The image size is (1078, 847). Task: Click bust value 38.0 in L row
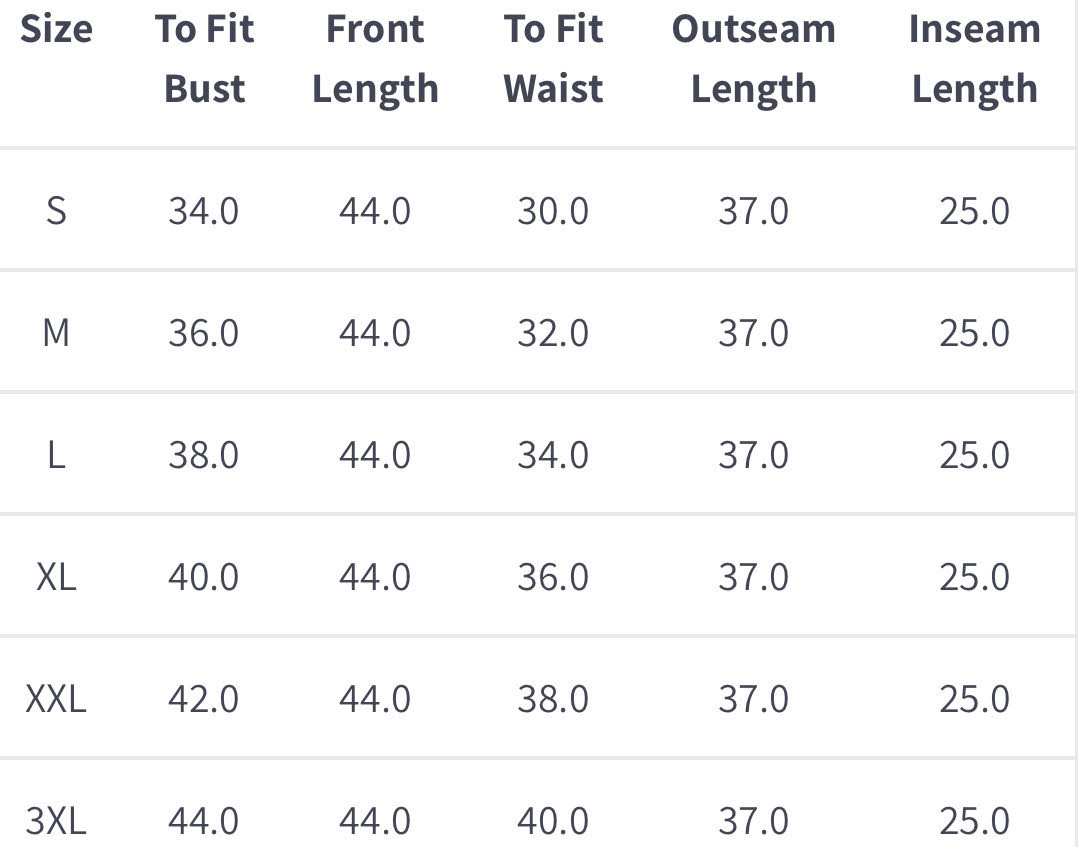[x=204, y=455]
